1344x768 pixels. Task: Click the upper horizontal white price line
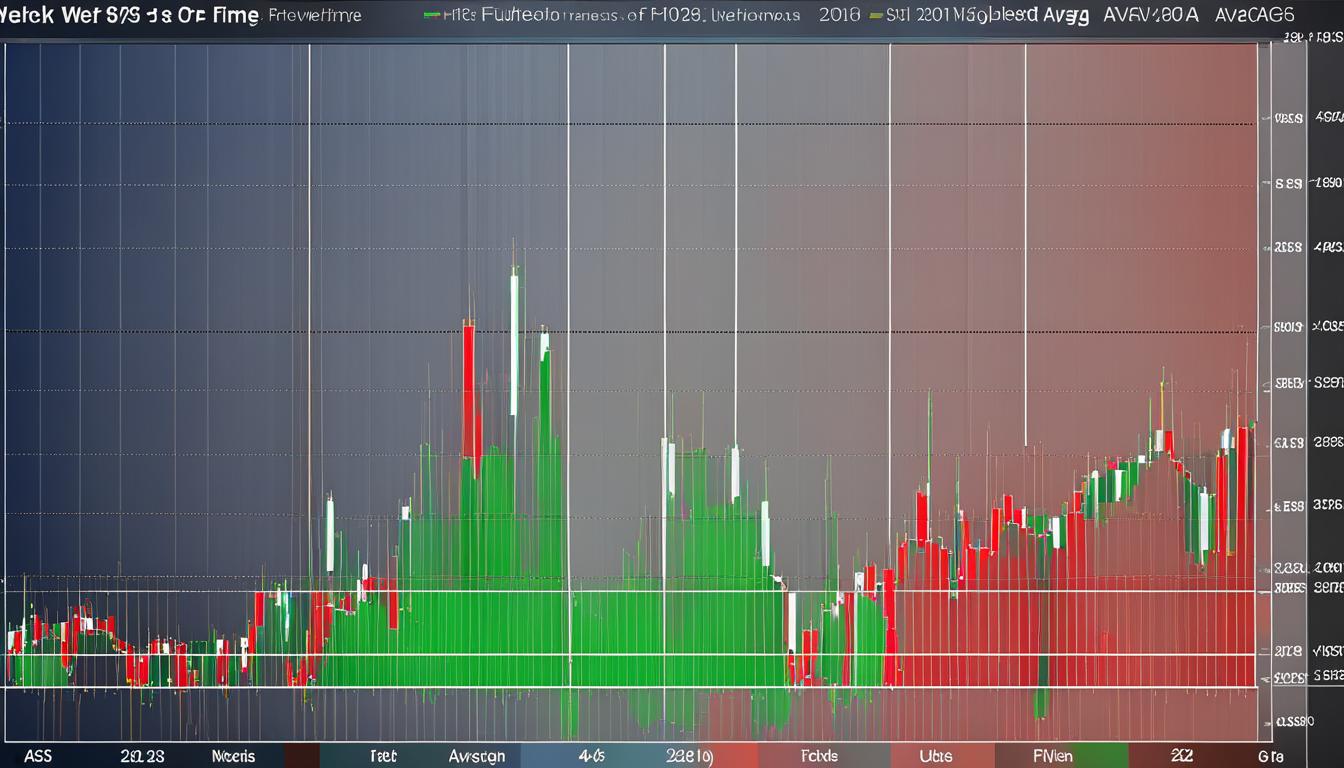[630, 591]
